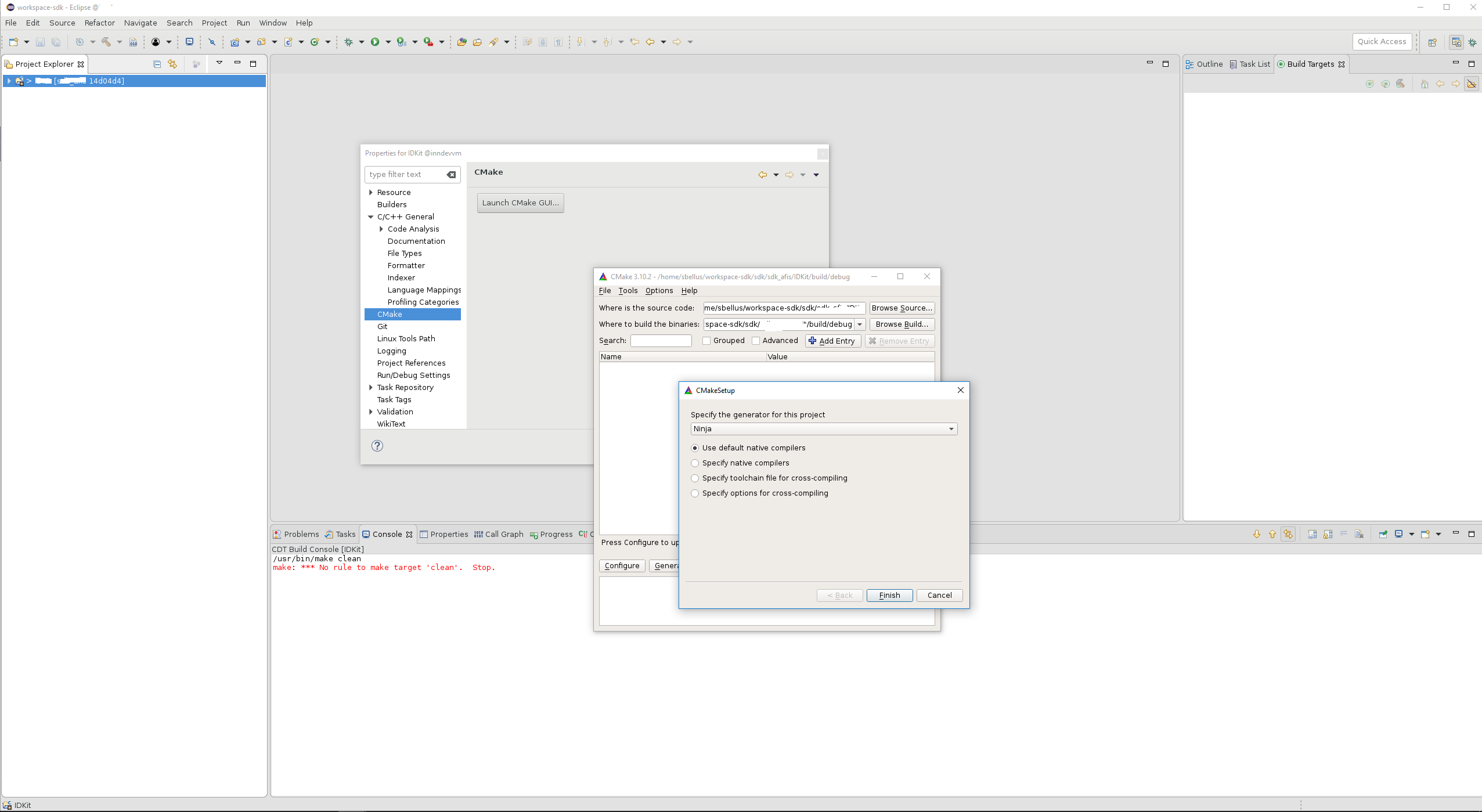Select Use default native compilers radio
Image resolution: width=1482 pixels, height=812 pixels.
tap(695, 448)
